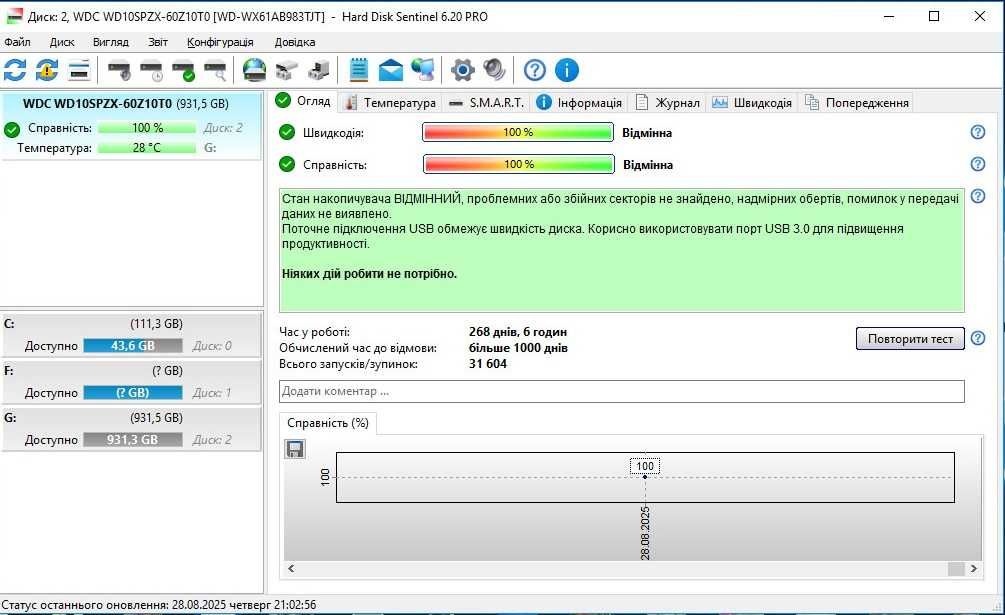Image resolution: width=1005 pixels, height=615 pixels.
Task: Click the Температура 28 °C bar
Action: 147,148
